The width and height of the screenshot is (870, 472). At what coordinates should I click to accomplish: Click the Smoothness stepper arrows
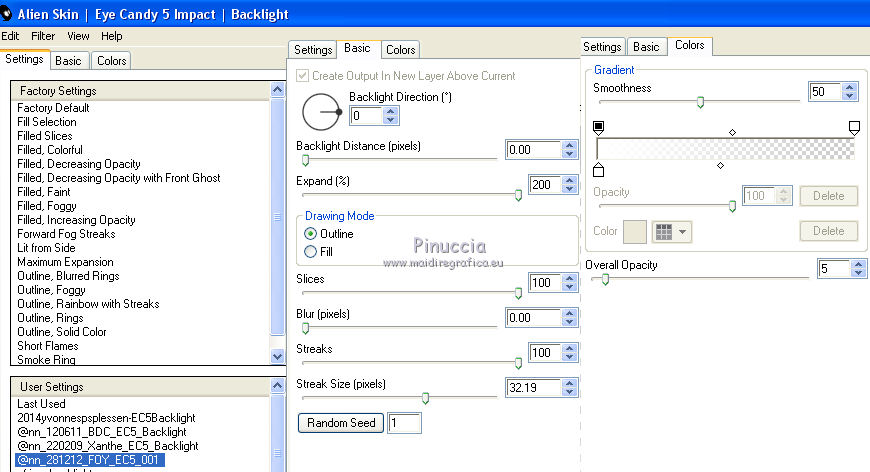pyautogui.click(x=849, y=92)
